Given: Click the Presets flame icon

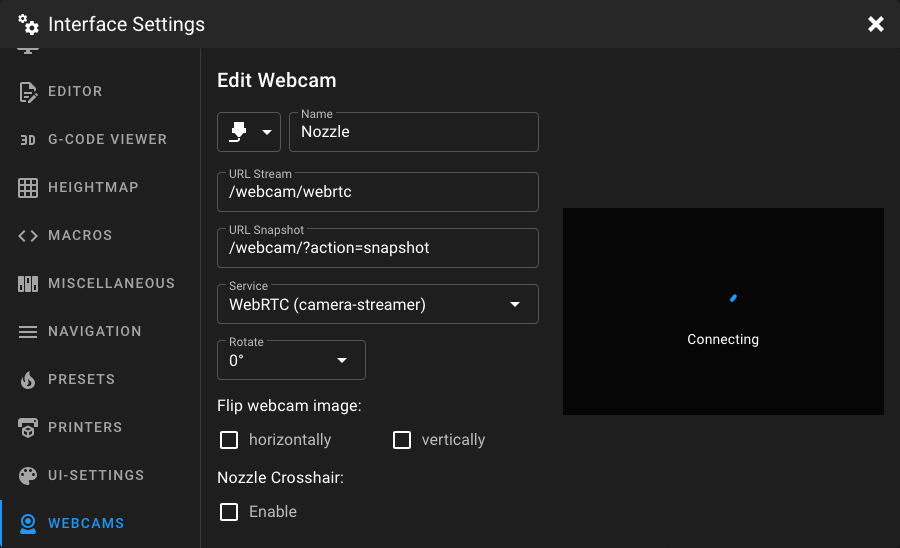Looking at the screenshot, I should coord(28,379).
